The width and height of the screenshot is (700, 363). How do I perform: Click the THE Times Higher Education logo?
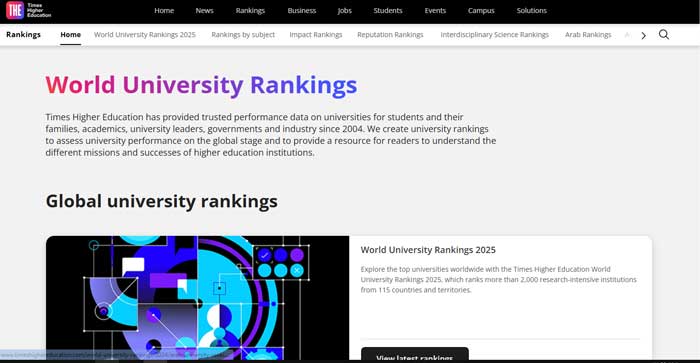(x=29, y=10)
